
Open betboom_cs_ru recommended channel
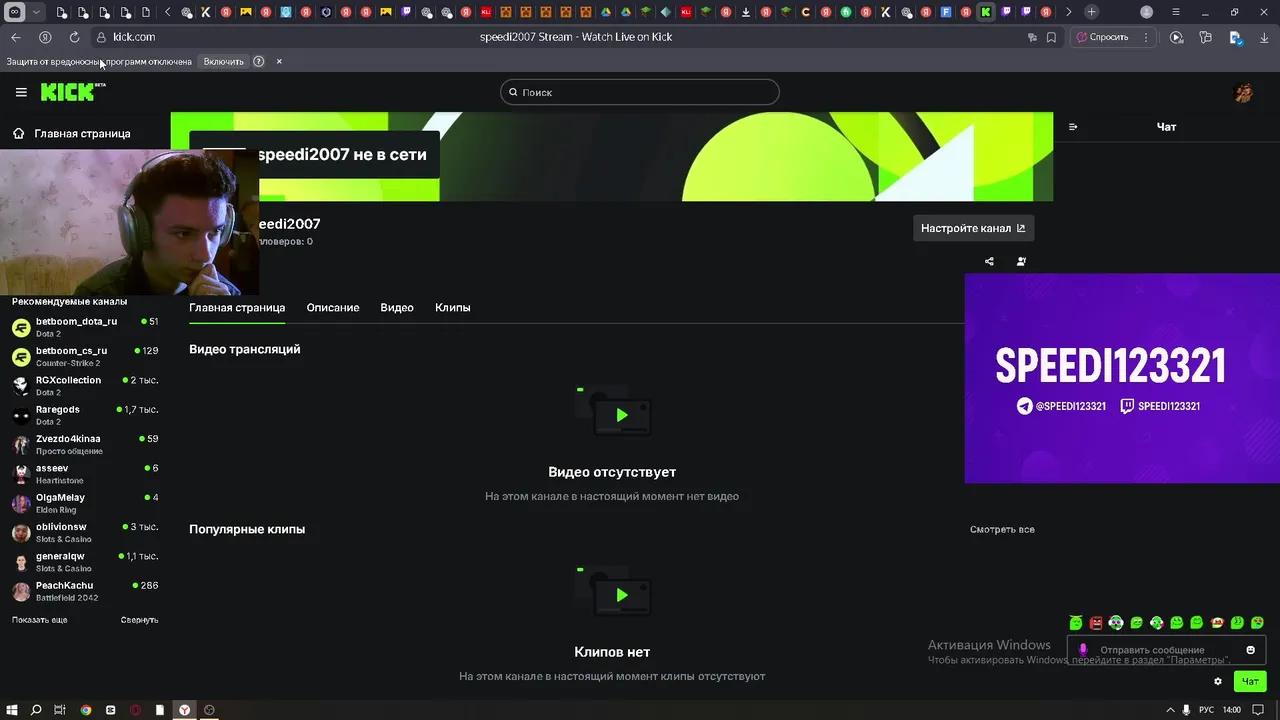(x=85, y=356)
